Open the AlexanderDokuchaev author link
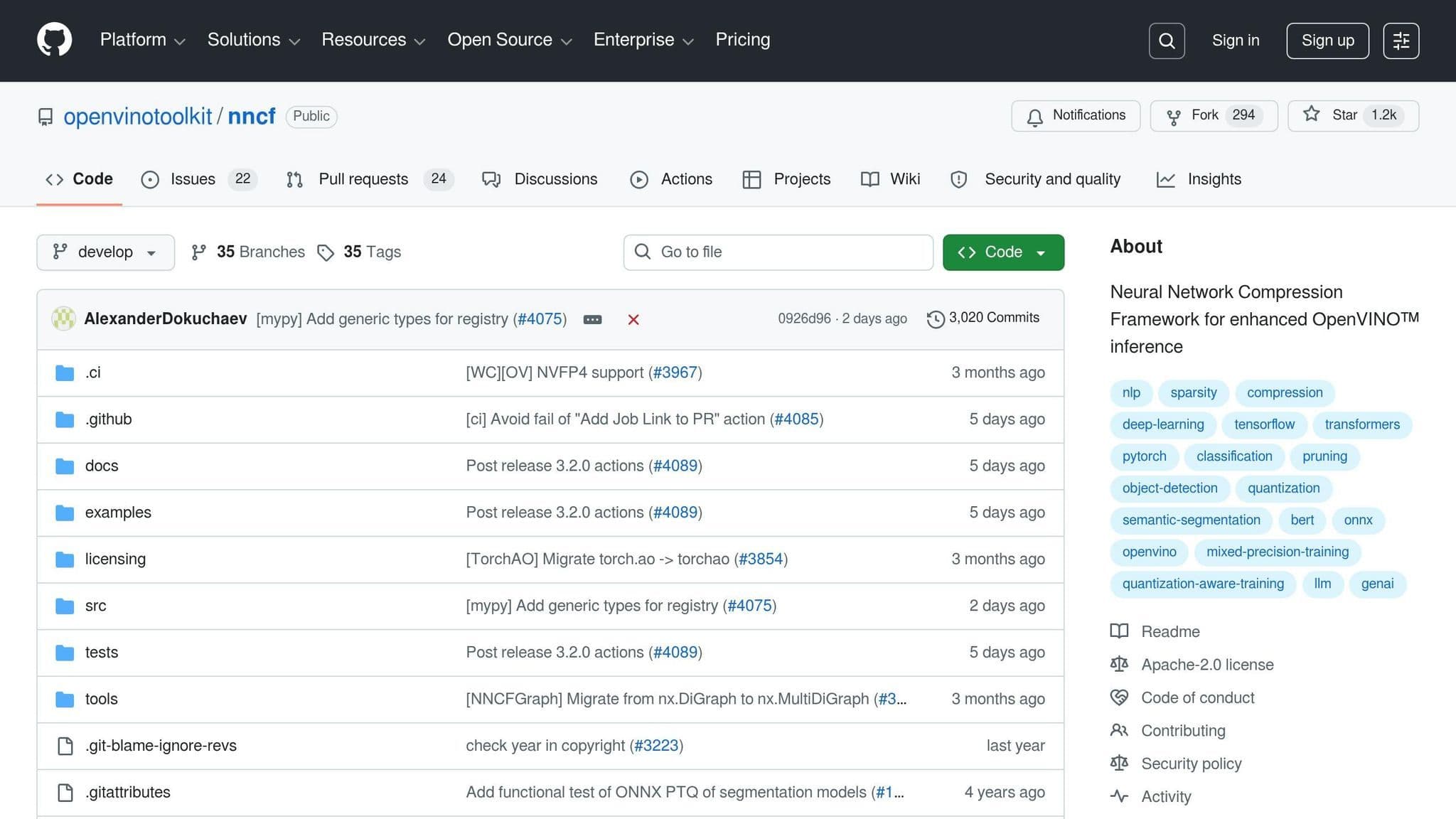 coord(166,318)
